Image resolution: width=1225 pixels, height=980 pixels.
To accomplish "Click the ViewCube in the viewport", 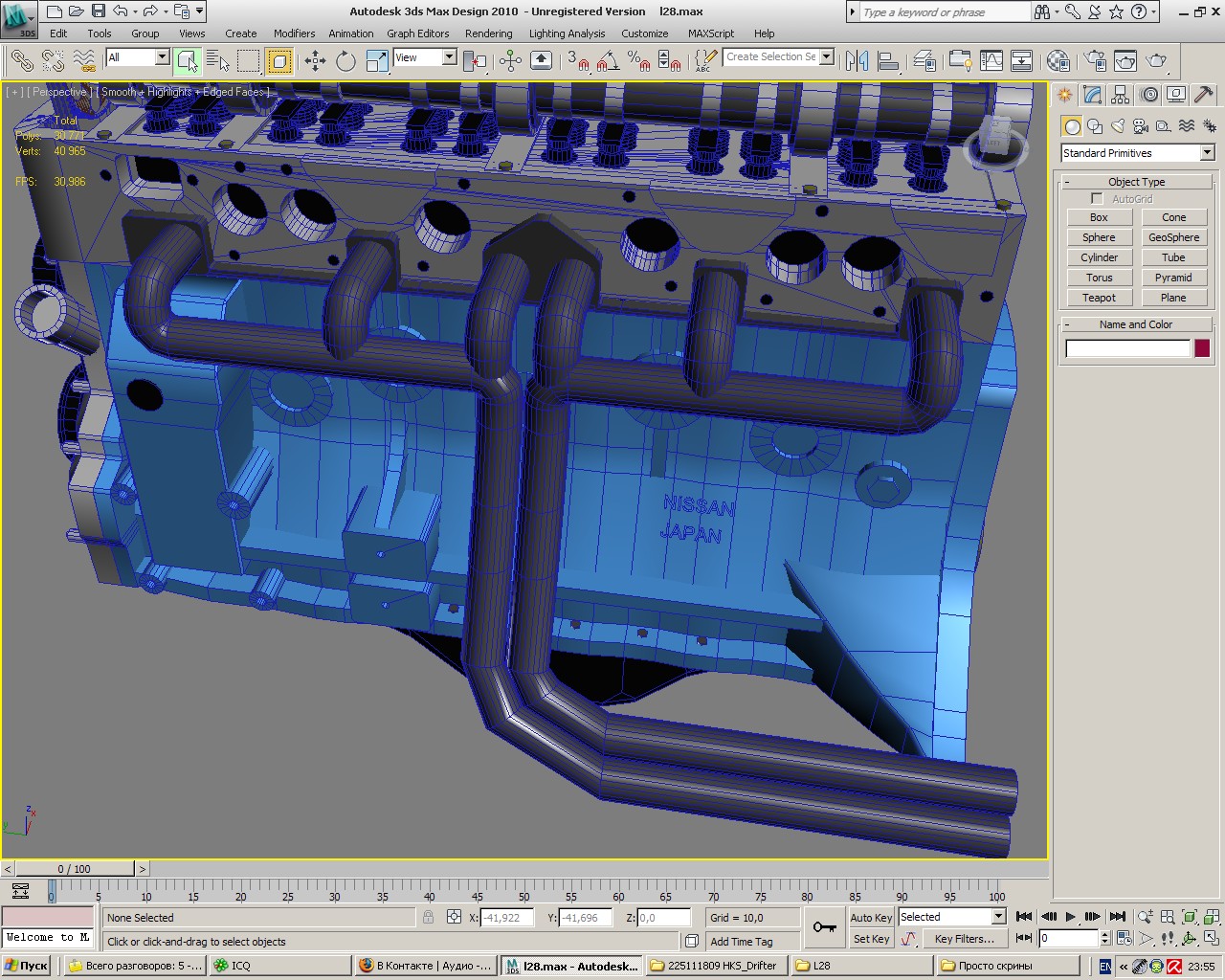I will pos(996,142).
